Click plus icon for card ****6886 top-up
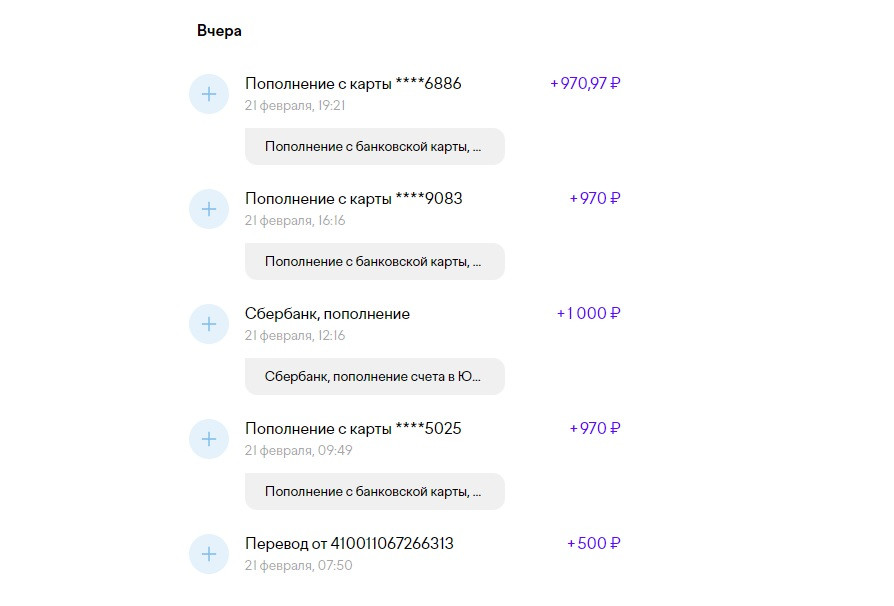The width and height of the screenshot is (894, 606). point(209,94)
